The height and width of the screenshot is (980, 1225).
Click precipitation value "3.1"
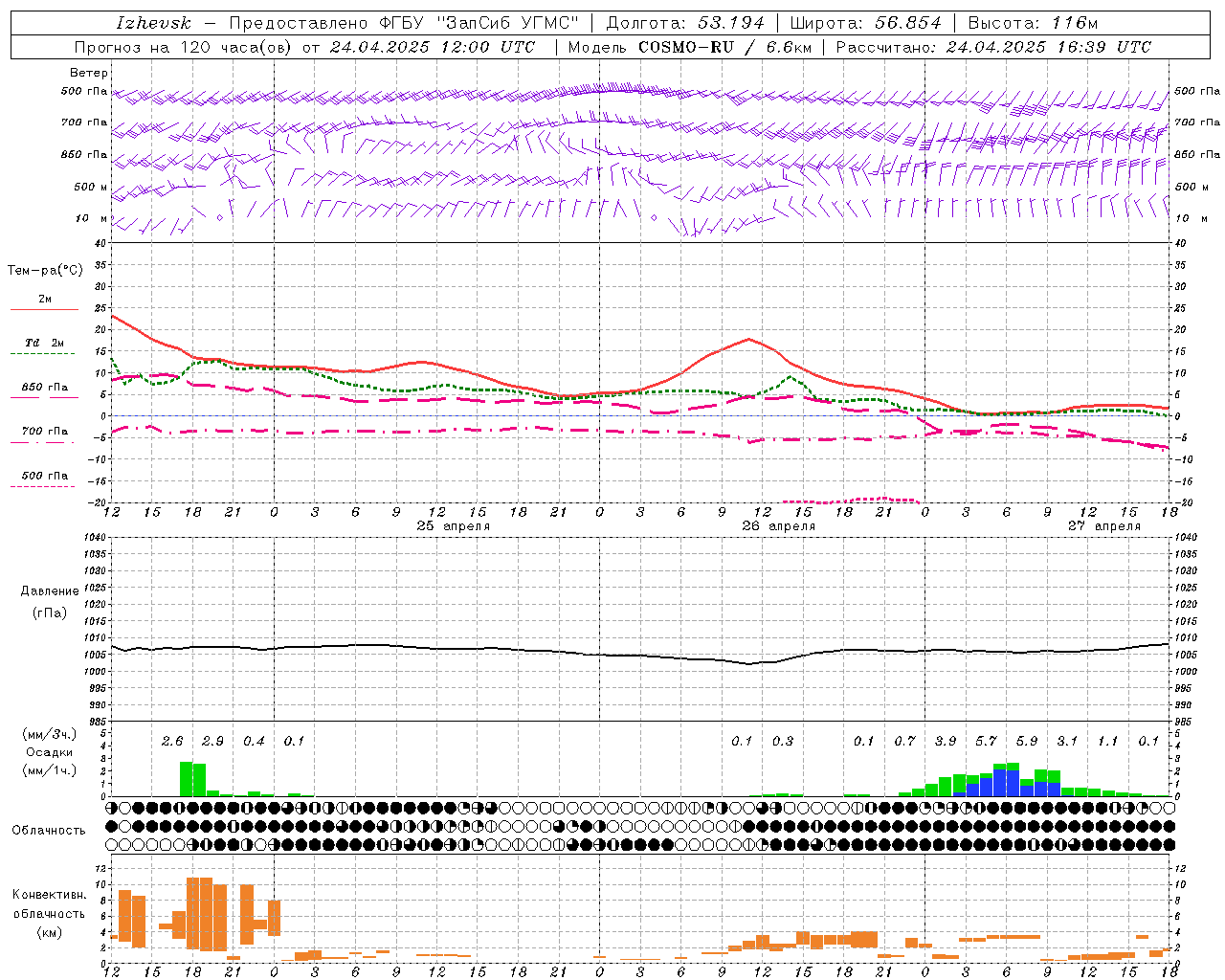1067,742
